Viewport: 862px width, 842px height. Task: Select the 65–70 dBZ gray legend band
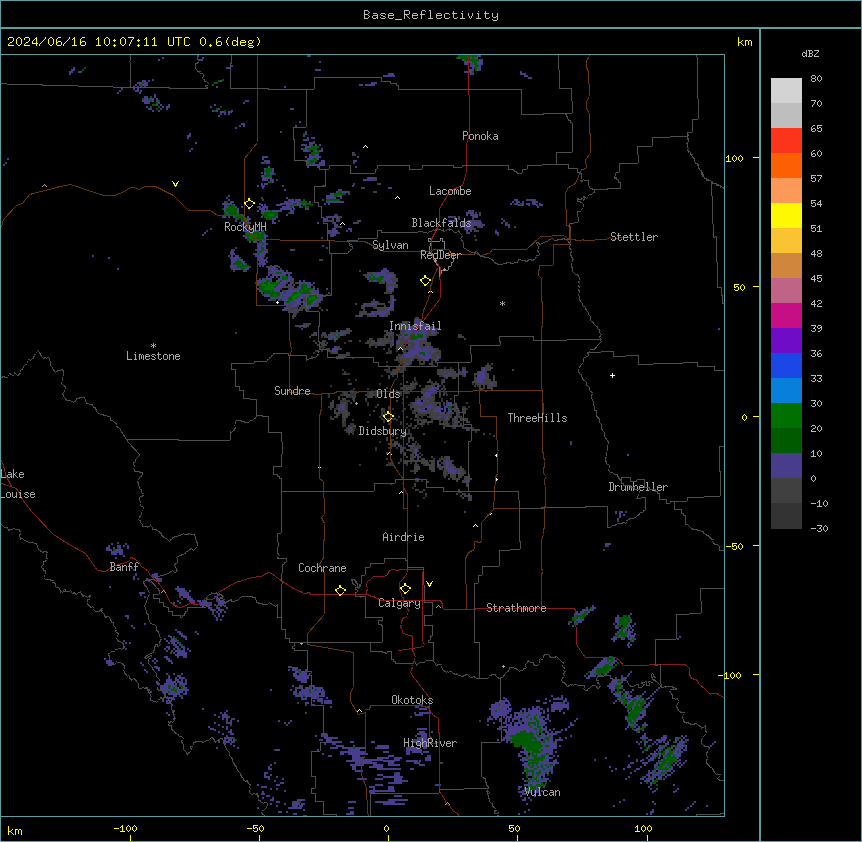[x=786, y=115]
